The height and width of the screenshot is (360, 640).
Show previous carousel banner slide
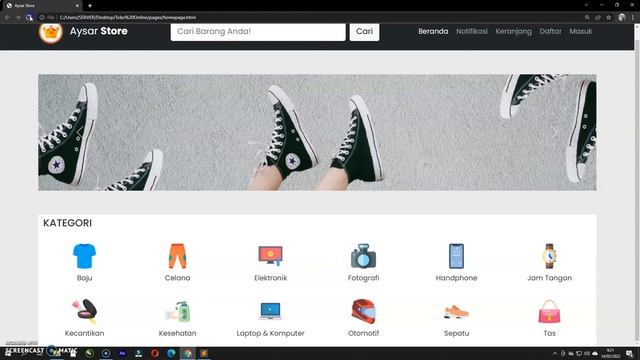click(80, 132)
